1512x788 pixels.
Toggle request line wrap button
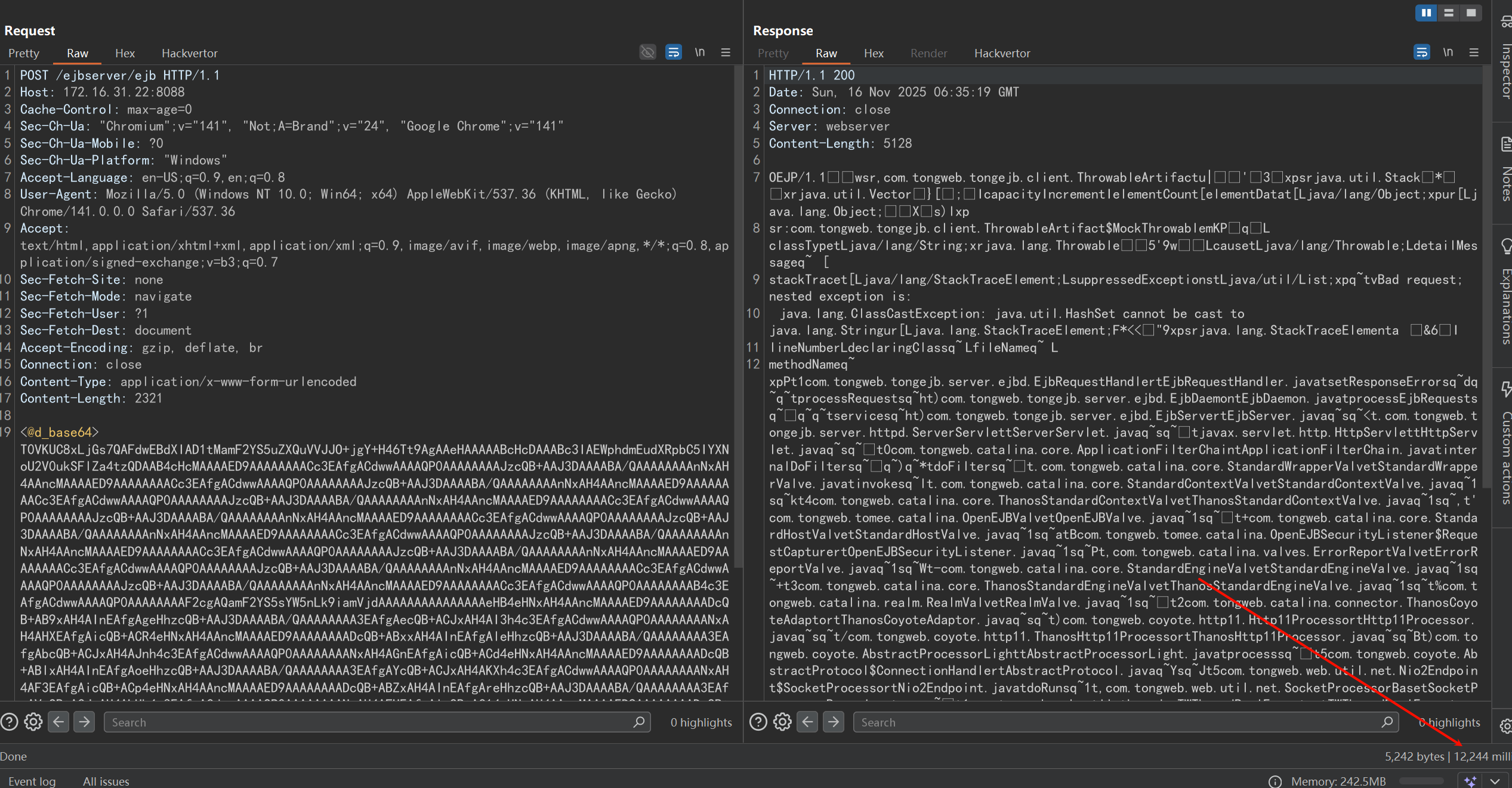pos(674,53)
